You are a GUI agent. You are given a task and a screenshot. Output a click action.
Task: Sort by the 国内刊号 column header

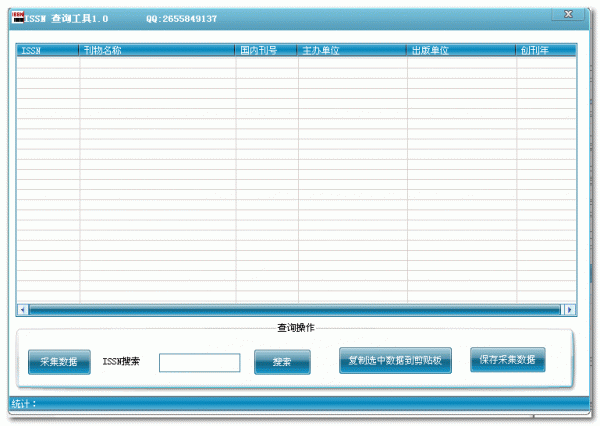266,50
